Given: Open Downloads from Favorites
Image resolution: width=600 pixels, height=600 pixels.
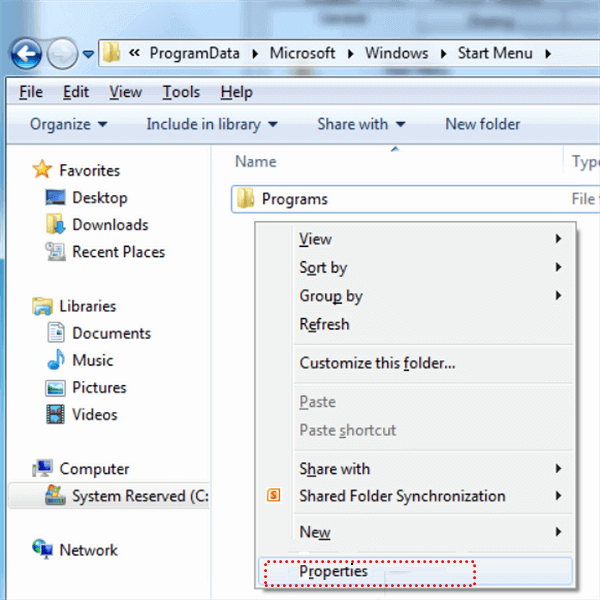Looking at the screenshot, I should click(110, 225).
